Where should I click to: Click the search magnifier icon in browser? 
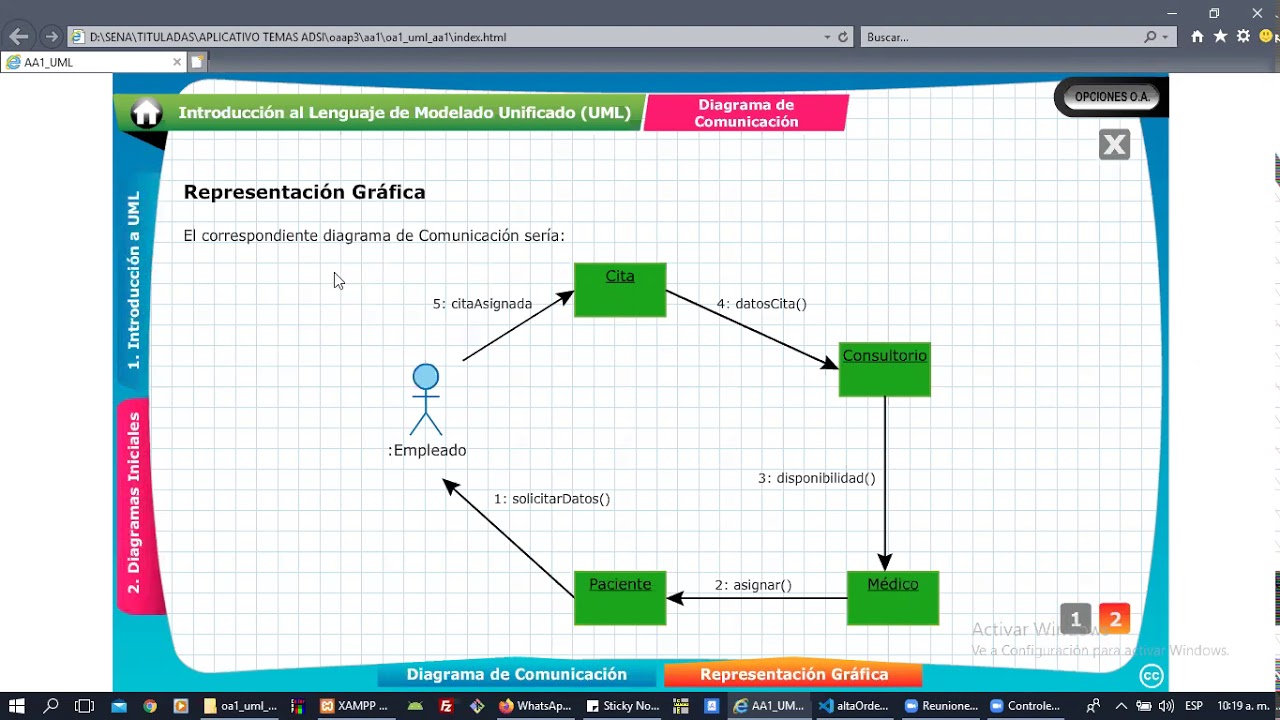coord(1150,37)
